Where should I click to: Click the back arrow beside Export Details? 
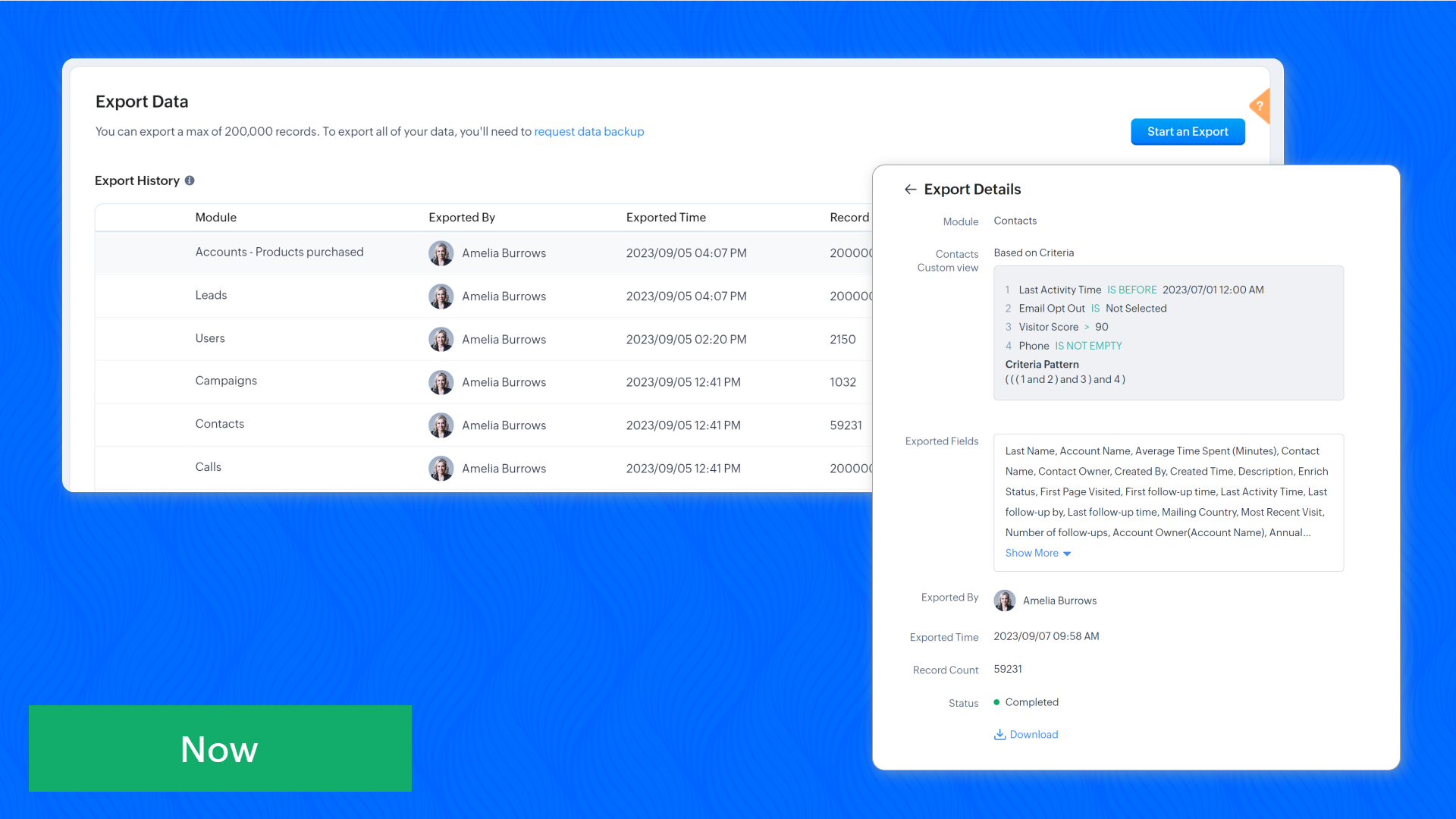click(910, 190)
